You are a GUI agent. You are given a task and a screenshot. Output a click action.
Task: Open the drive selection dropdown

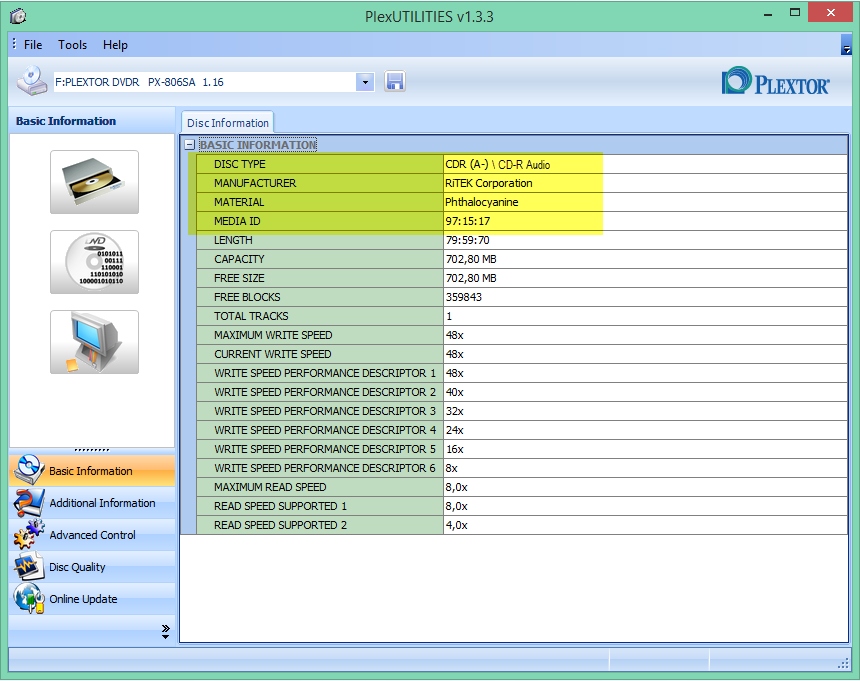pyautogui.click(x=365, y=82)
